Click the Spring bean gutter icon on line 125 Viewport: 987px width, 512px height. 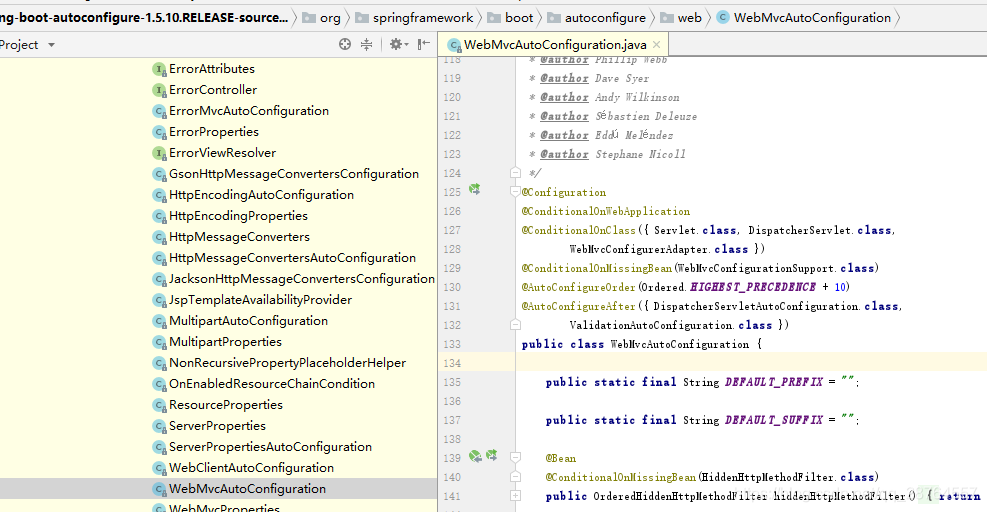click(x=475, y=189)
